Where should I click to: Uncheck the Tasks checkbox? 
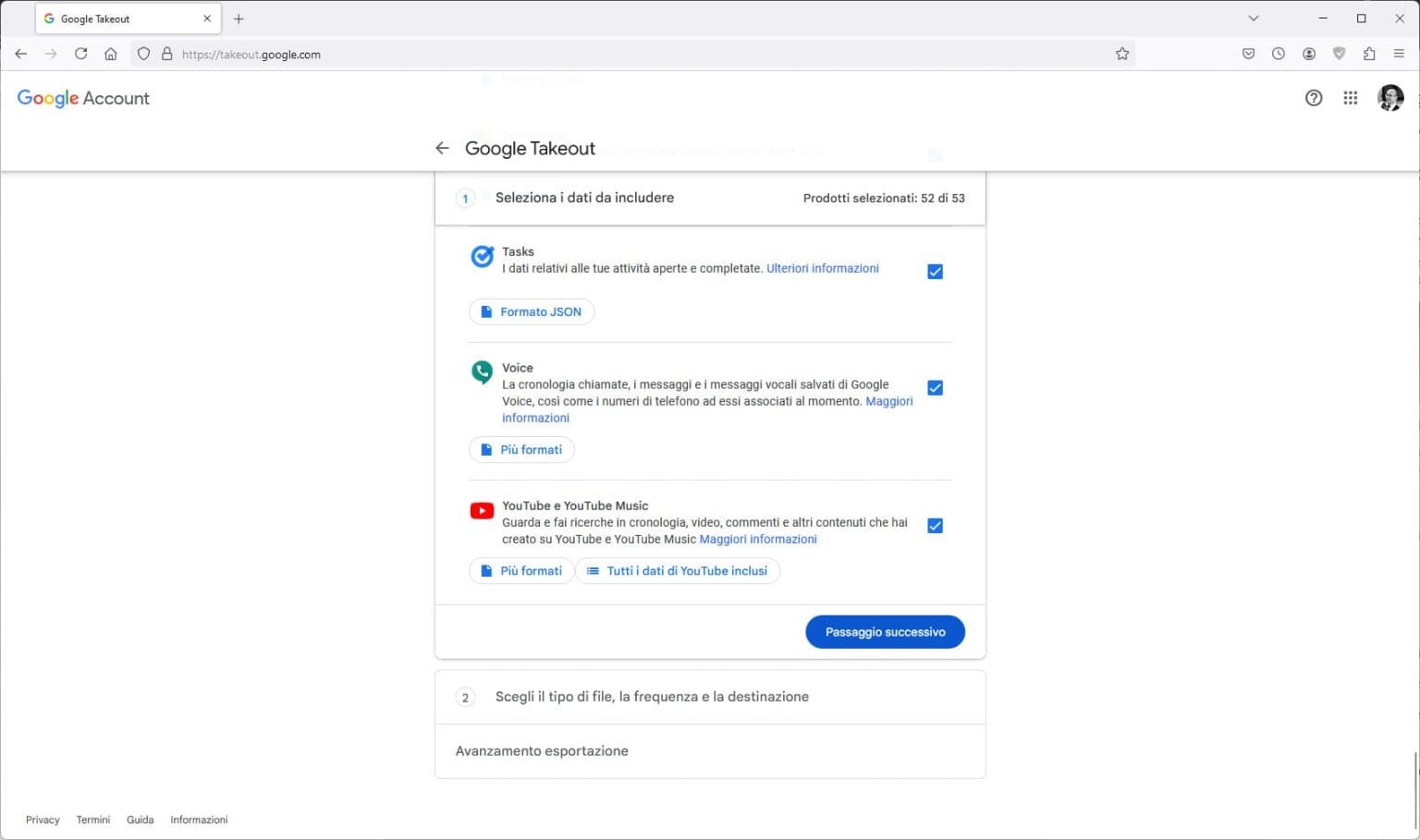(935, 272)
